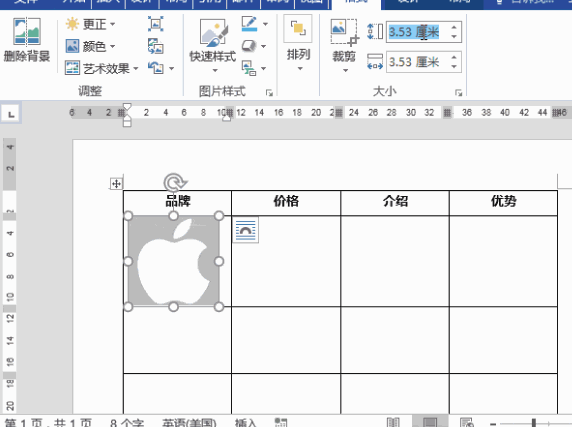The height and width of the screenshot is (427, 572).
Task: Open the Picture Styles dialog launcher
Action: (x=270, y=93)
